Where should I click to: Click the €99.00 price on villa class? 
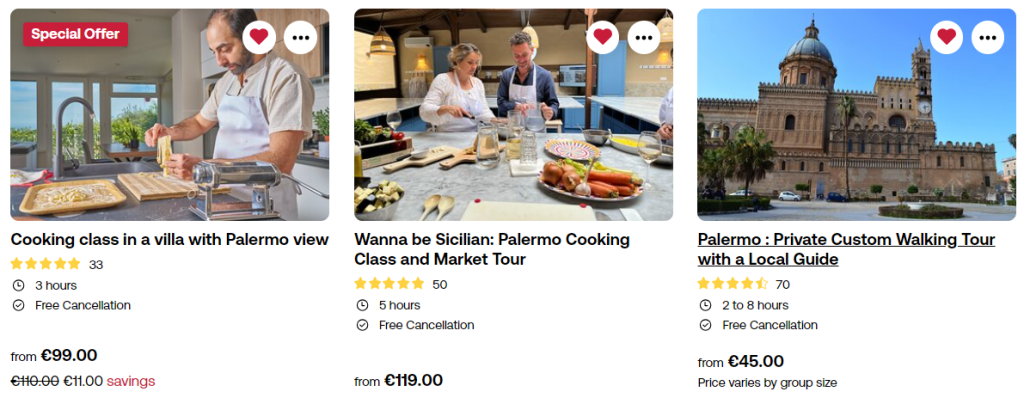coord(69,355)
